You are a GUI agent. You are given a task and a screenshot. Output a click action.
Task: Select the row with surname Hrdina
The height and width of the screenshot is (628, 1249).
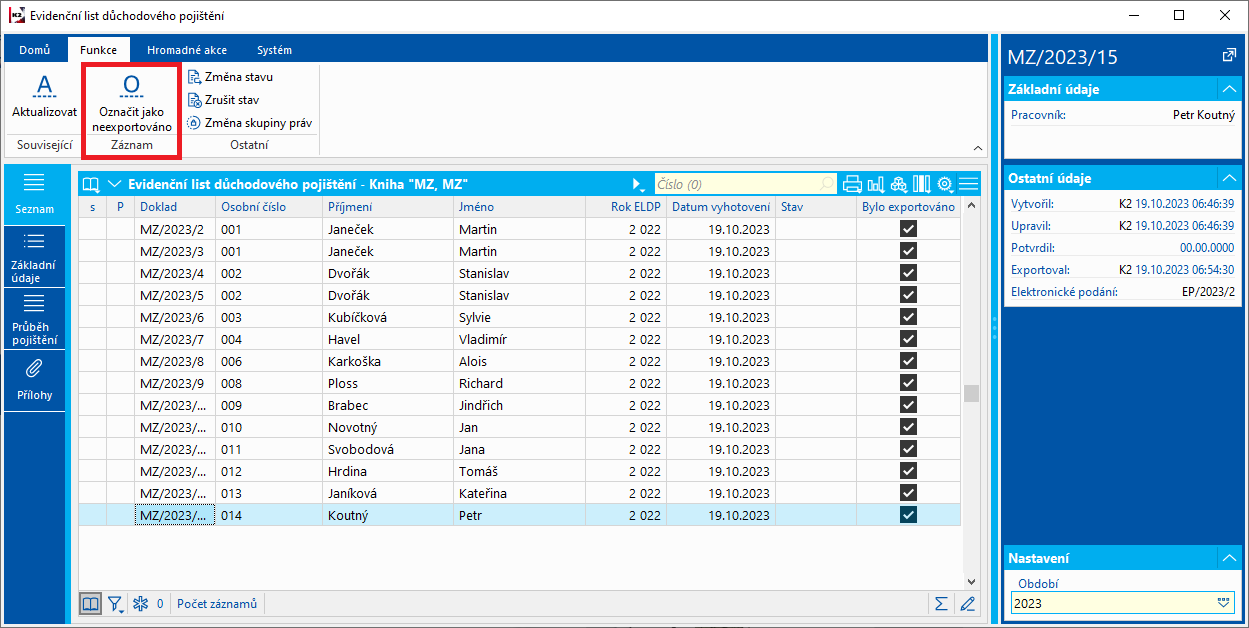click(519, 471)
